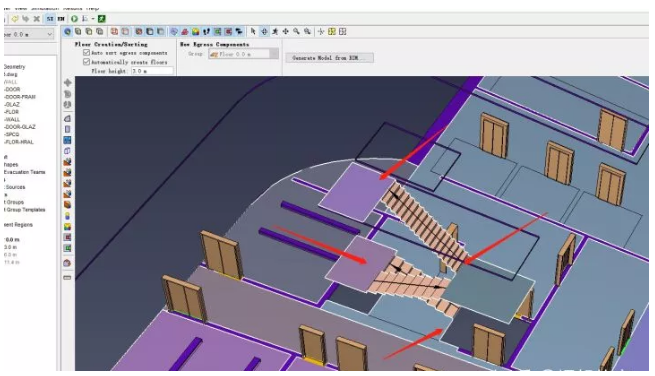The image size is (655, 376).
Task: Select the pan/move view arrows tool
Action: coord(286,32)
